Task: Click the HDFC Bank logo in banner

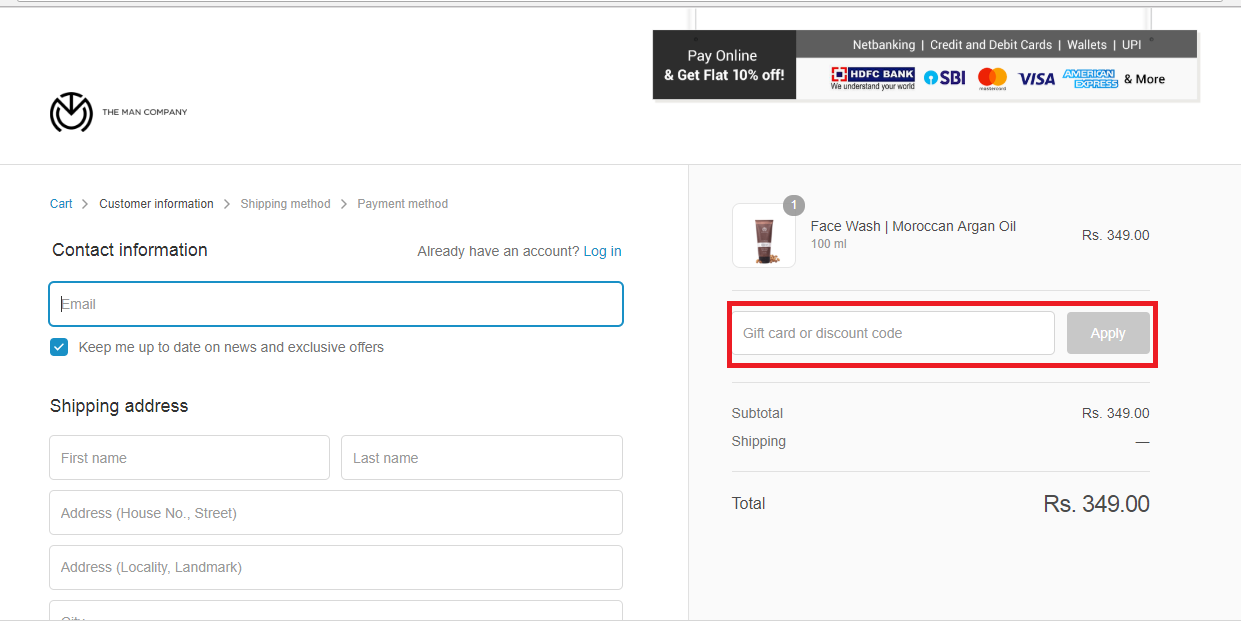Action: click(x=872, y=78)
